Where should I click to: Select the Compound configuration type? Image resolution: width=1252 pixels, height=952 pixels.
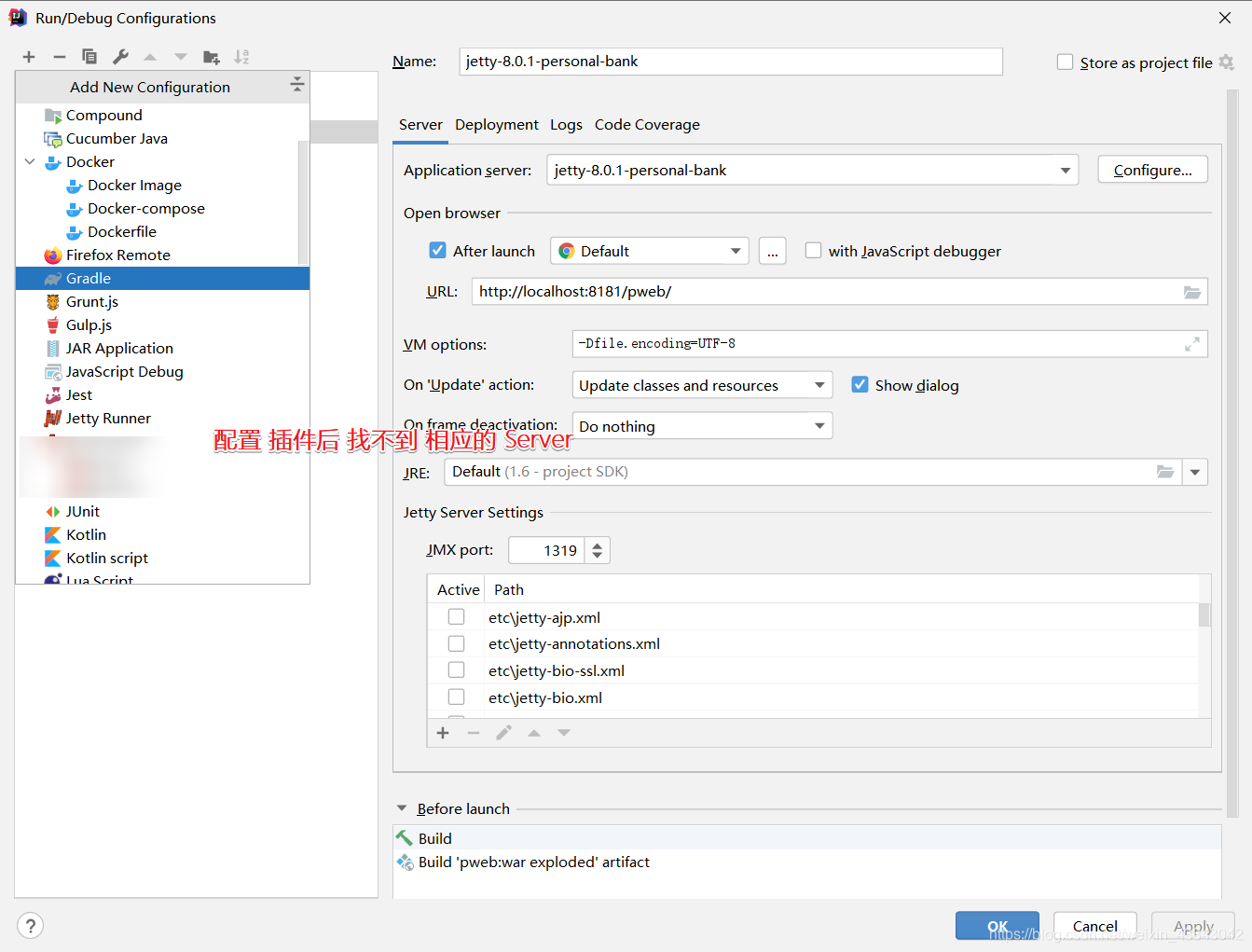coord(162,116)
